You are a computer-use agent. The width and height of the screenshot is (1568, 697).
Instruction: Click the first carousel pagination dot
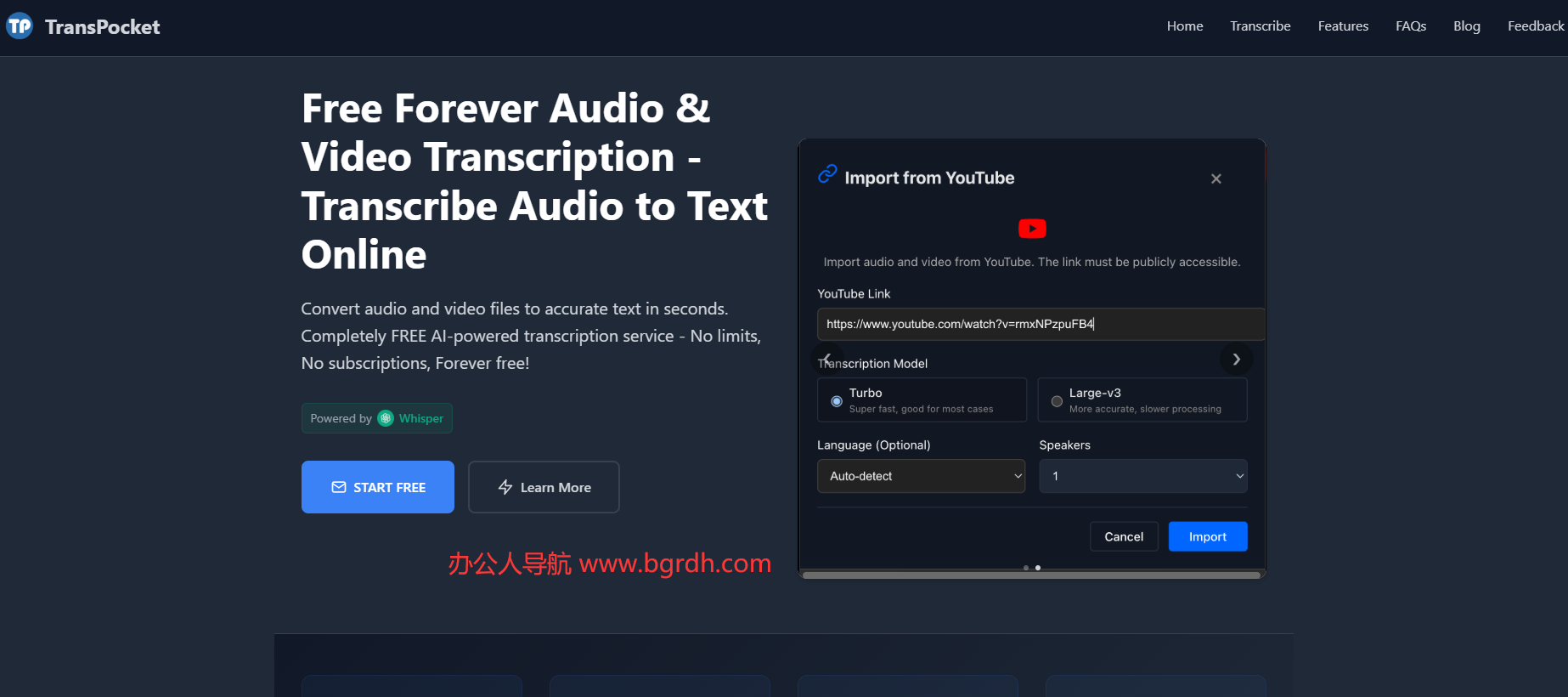pyautogui.click(x=1026, y=568)
